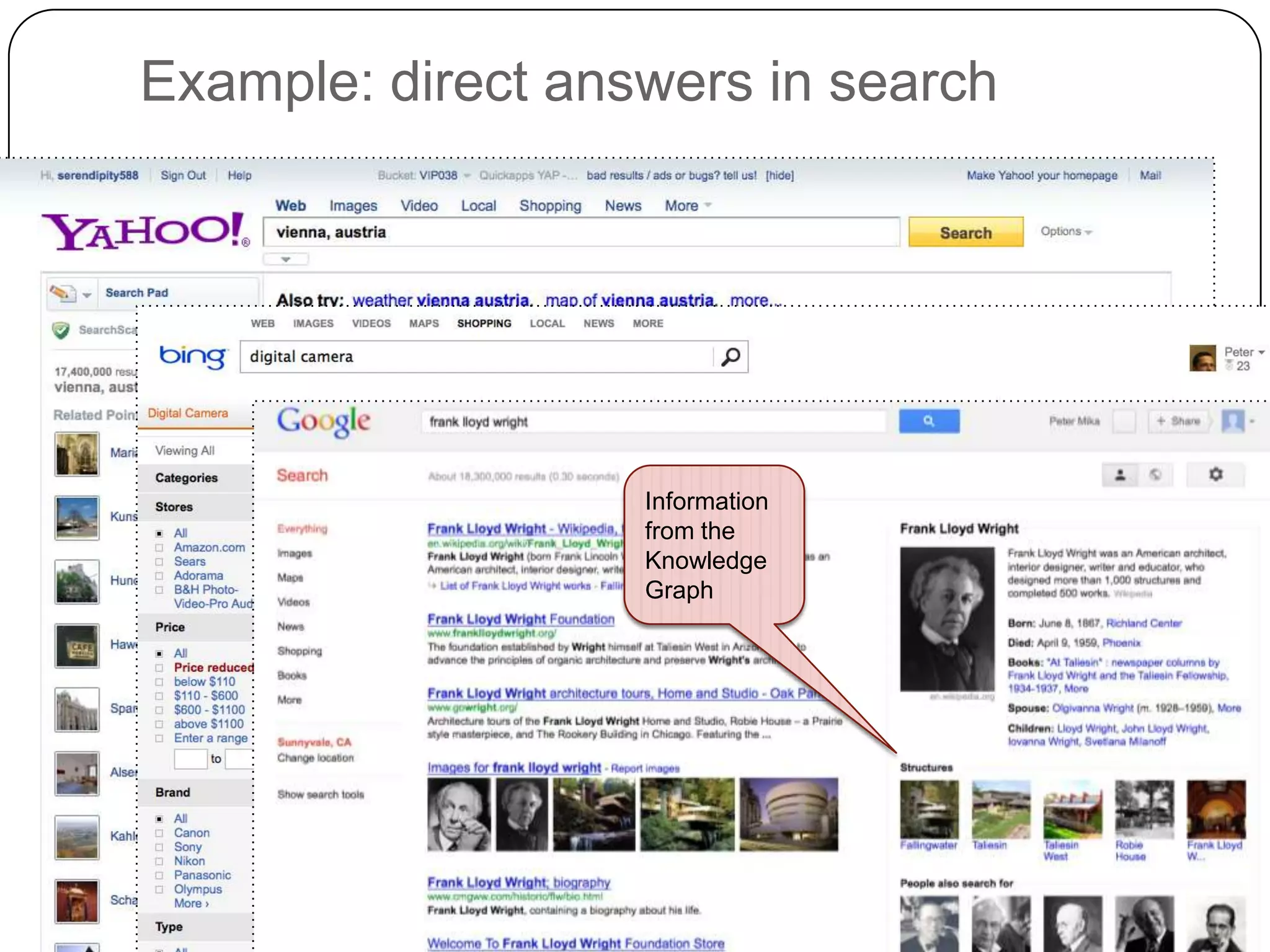Open Robie House structure thumbnail
This screenshot has height=952, width=1270.
pyautogui.click(x=1144, y=809)
